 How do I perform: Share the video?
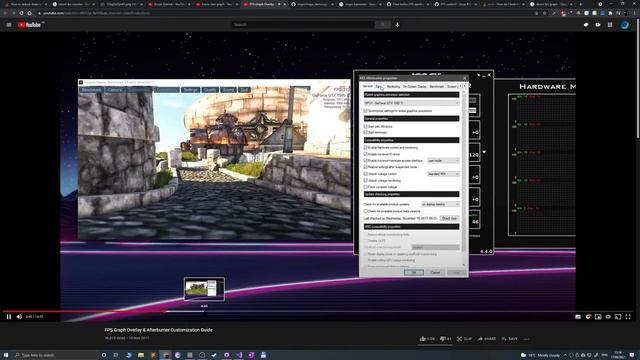pos(487,339)
